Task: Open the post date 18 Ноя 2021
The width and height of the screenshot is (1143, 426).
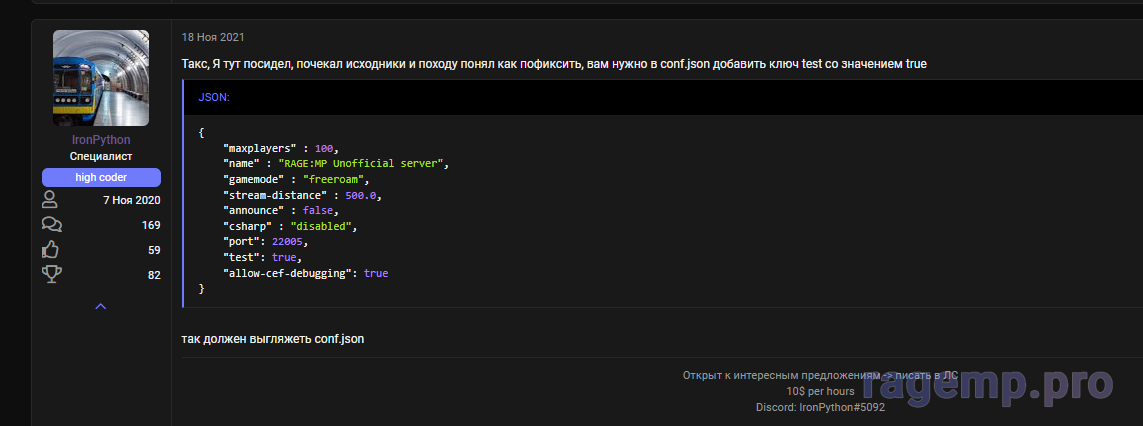Action: click(213, 37)
